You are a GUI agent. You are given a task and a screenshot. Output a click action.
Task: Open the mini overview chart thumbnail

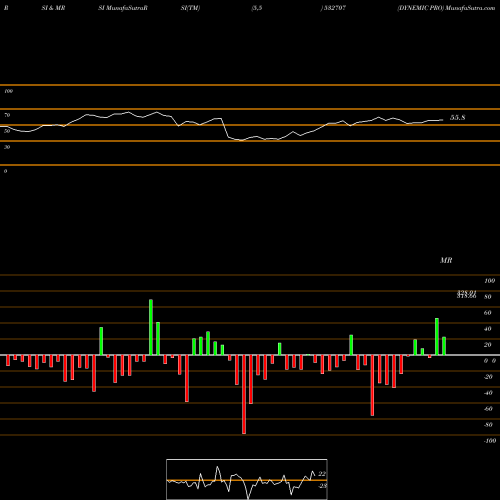[247, 479]
